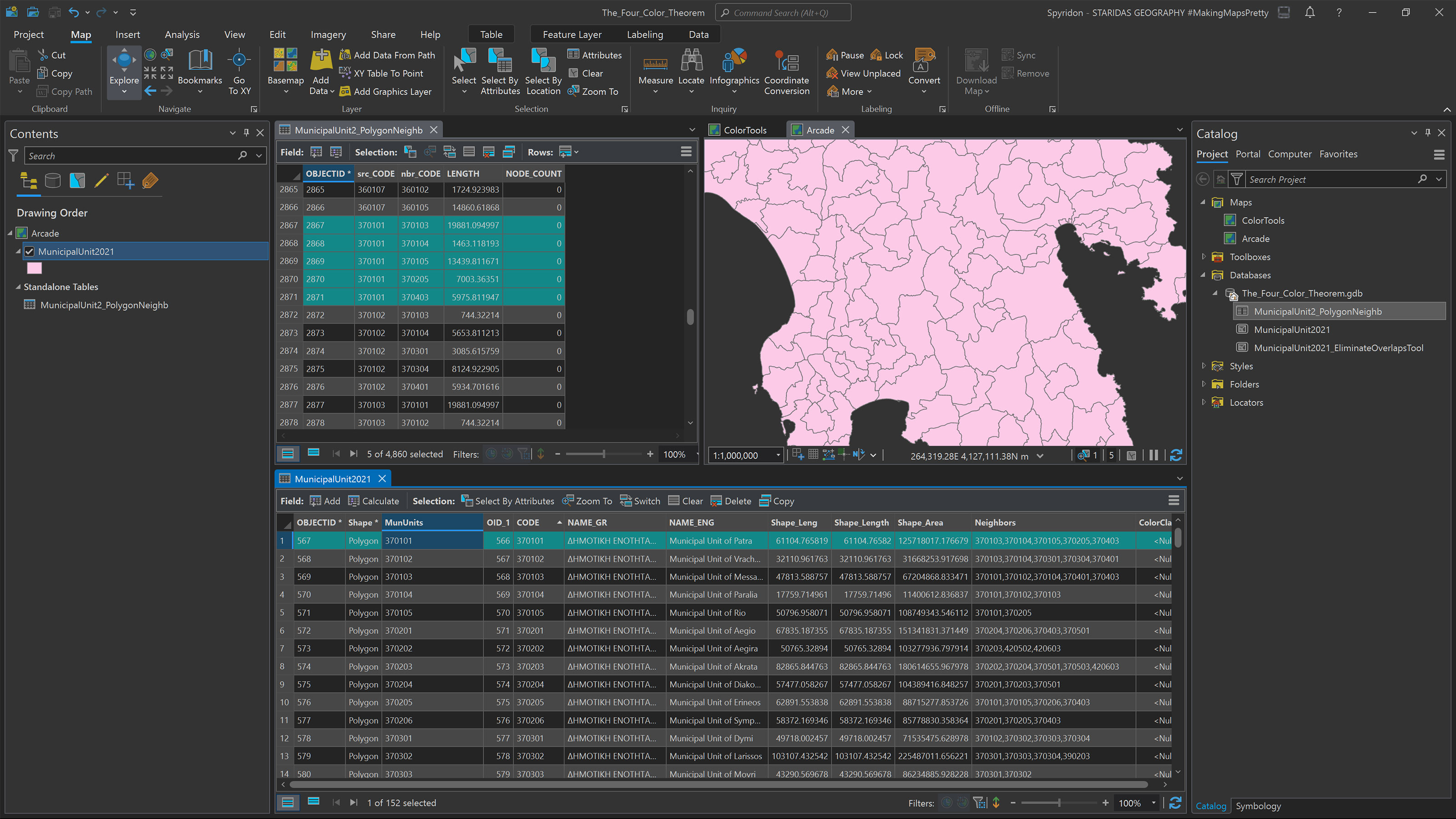Open the Select By Location tool

(x=543, y=71)
